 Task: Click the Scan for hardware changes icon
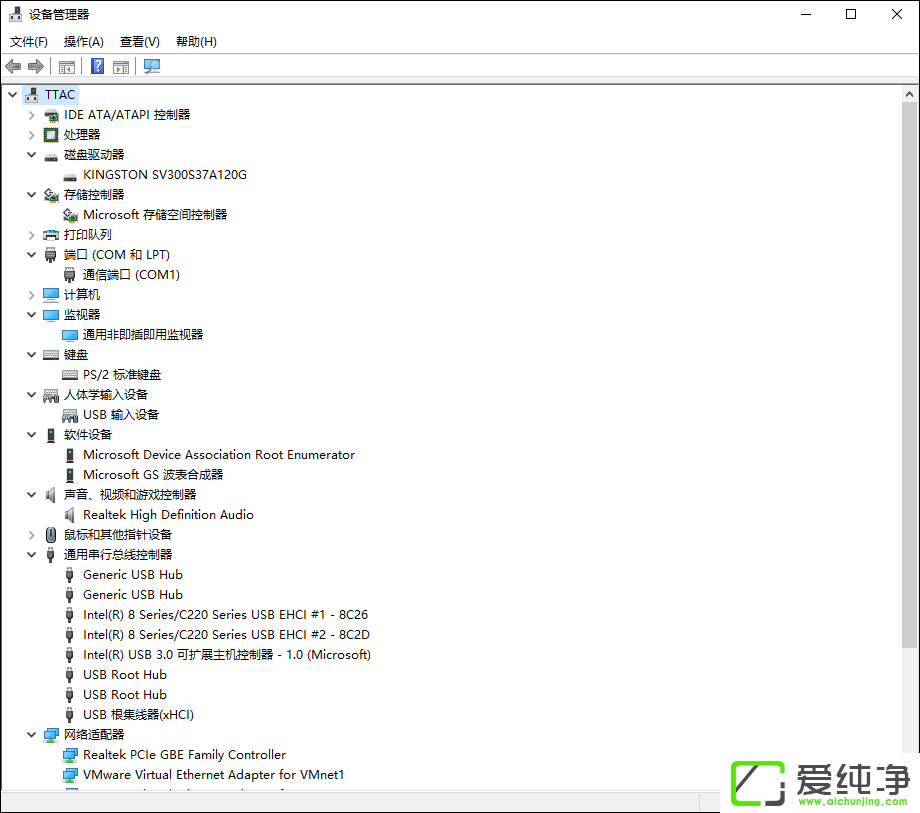coord(151,66)
